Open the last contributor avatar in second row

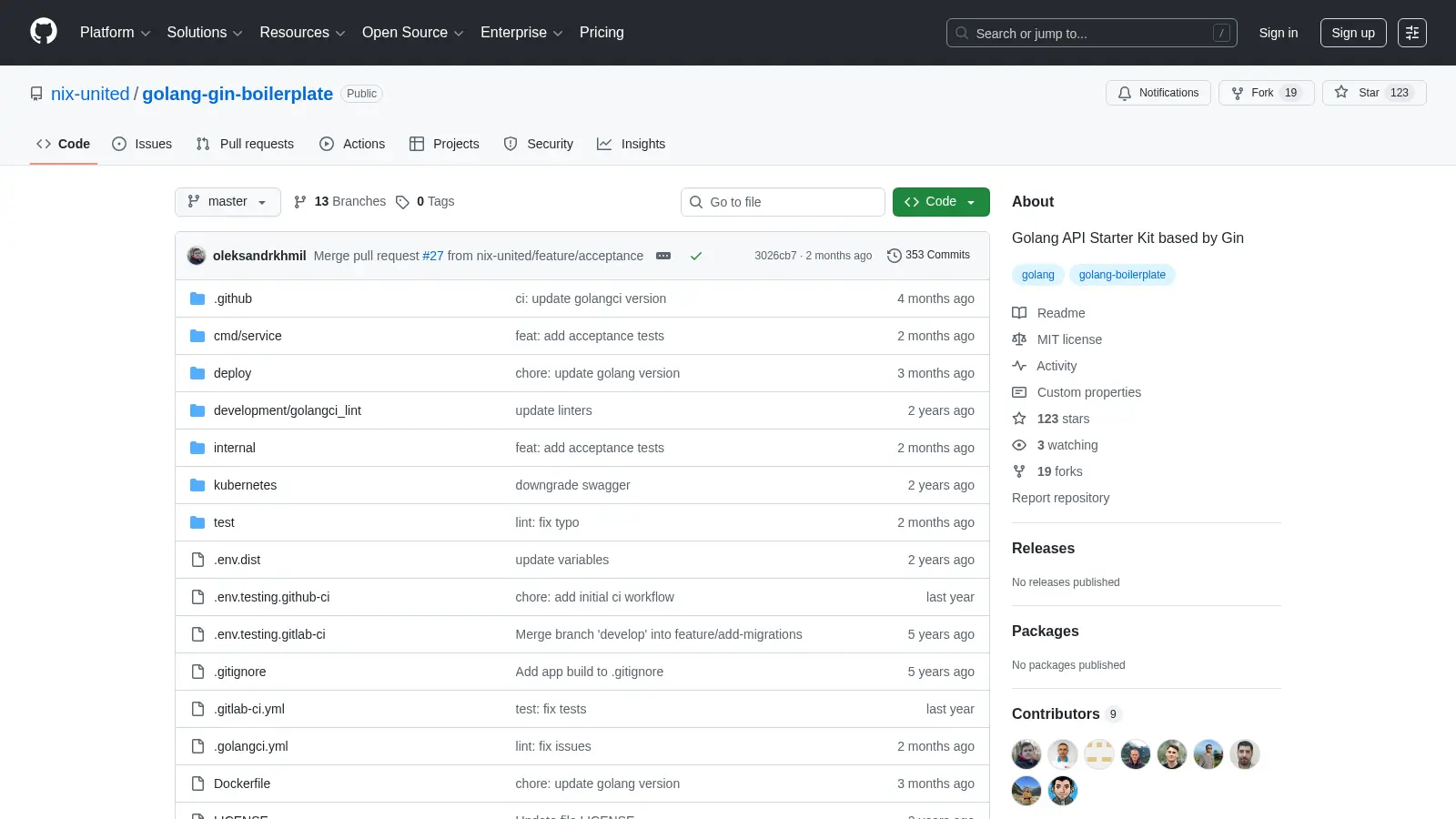click(1063, 791)
